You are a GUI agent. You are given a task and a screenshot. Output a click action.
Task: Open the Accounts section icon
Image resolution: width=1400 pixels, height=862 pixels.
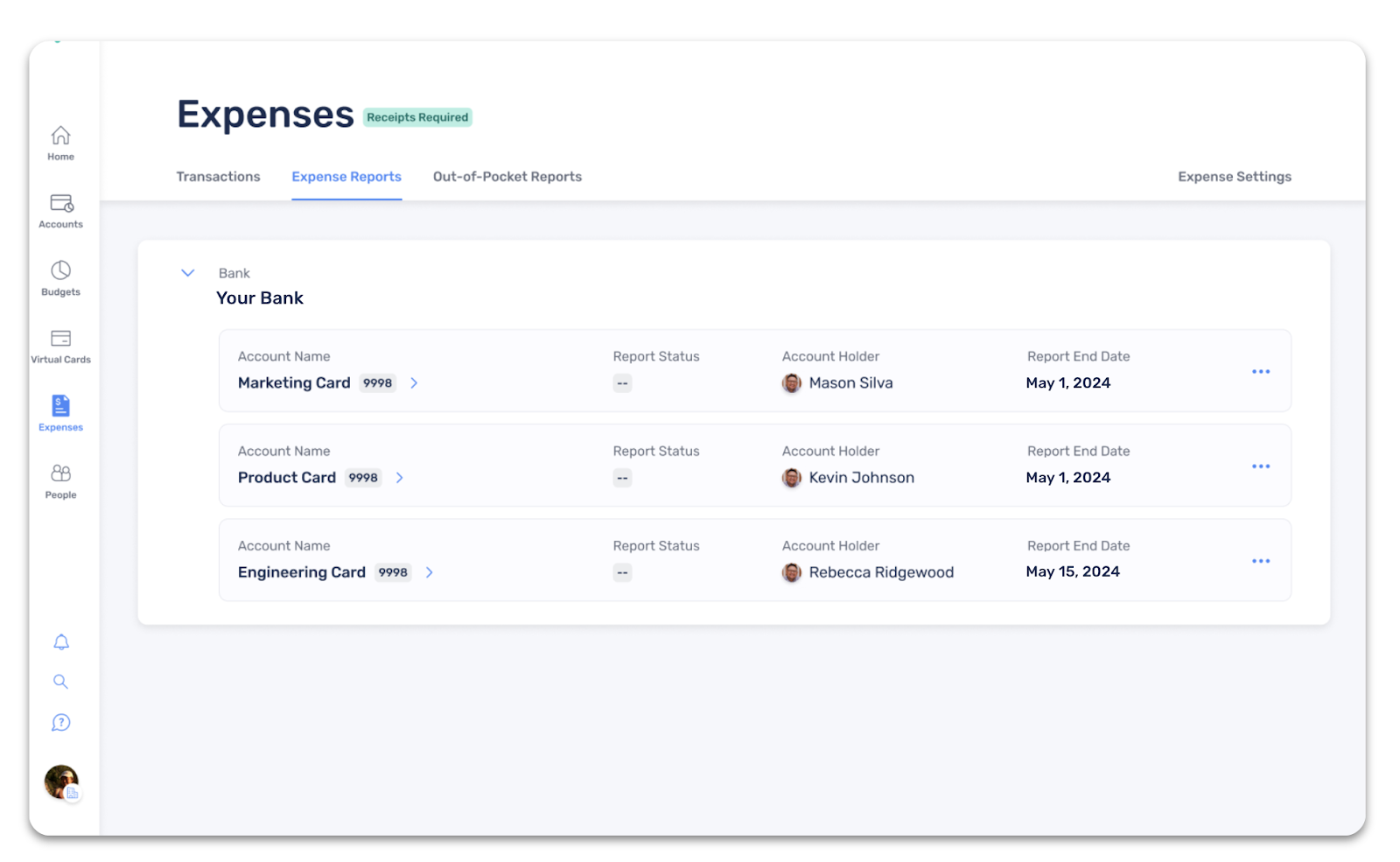[61, 203]
